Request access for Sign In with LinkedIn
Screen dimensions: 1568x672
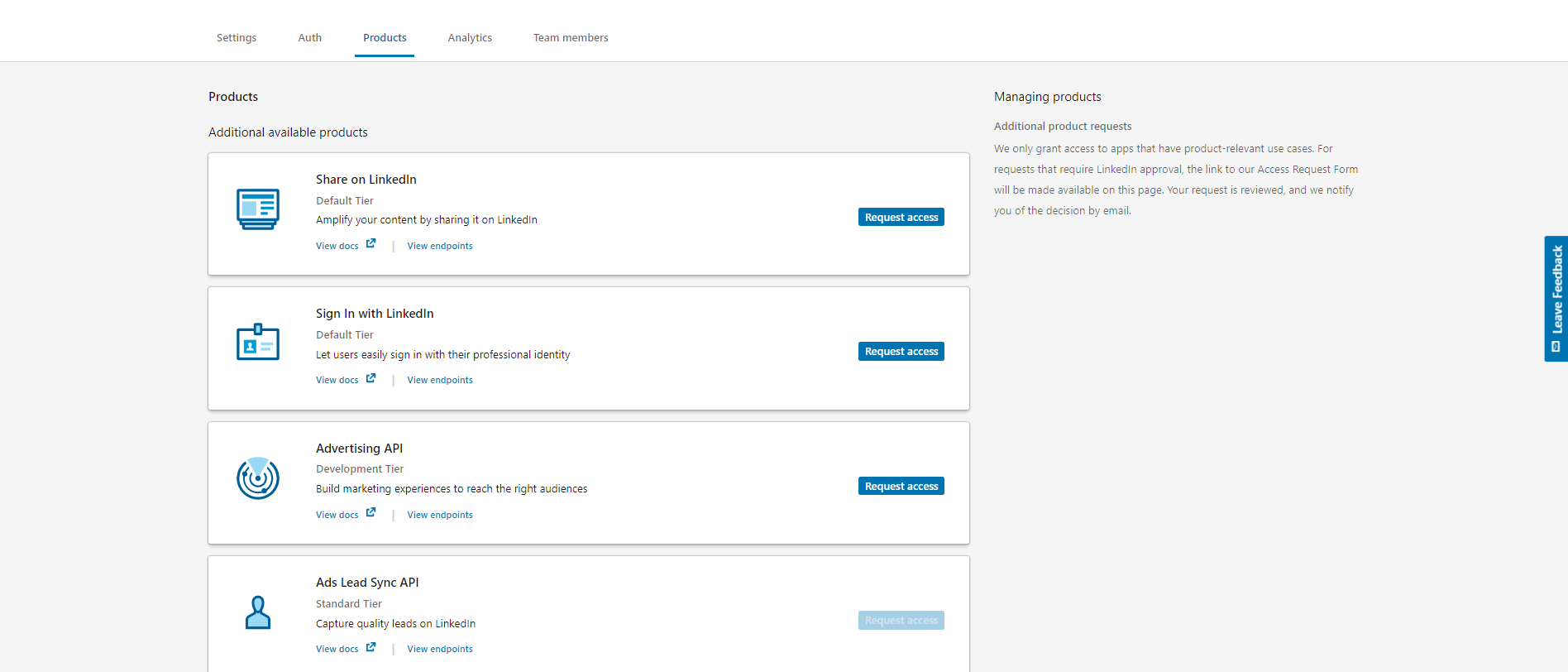901,352
